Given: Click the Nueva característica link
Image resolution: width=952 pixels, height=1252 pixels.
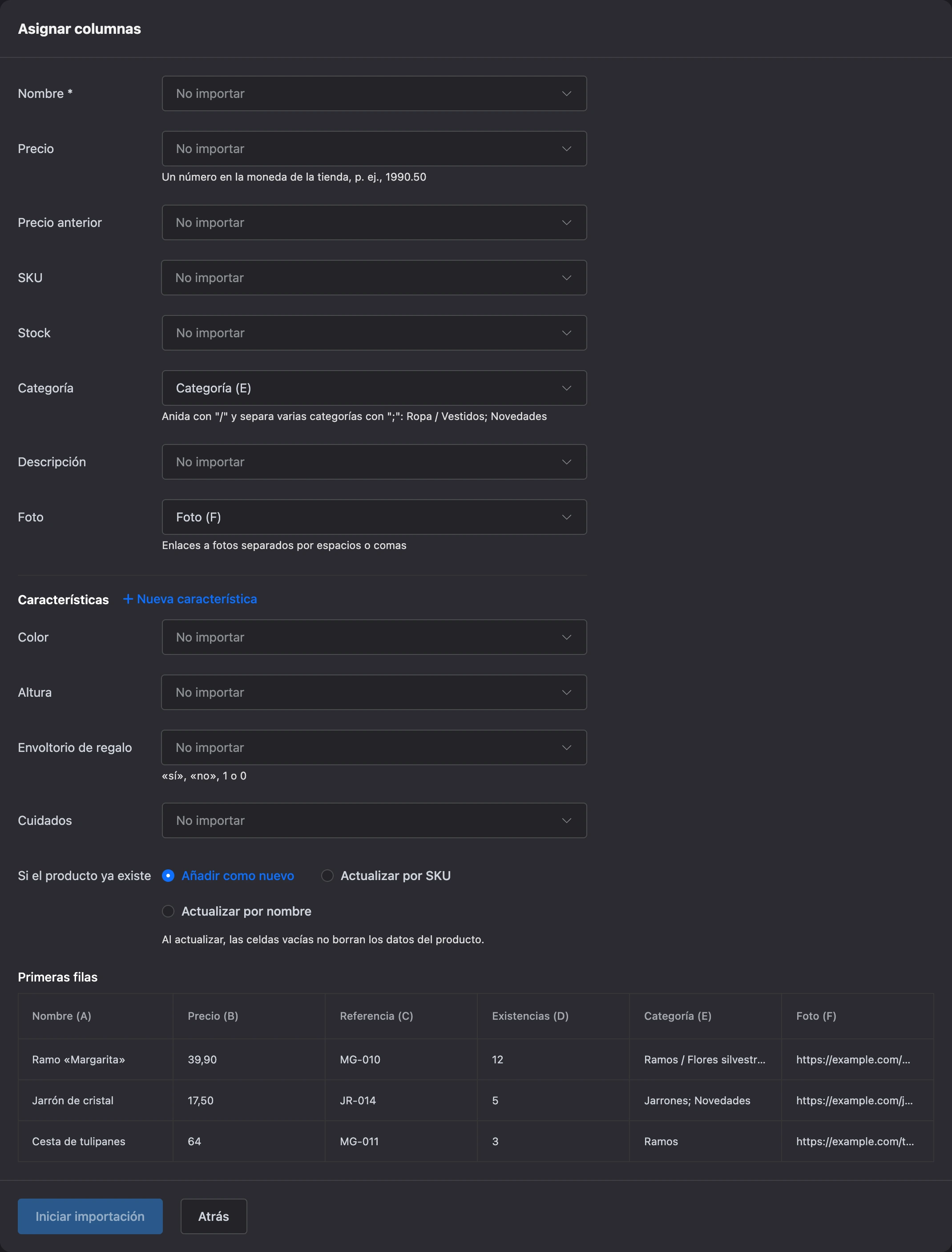Looking at the screenshot, I should (190, 599).
